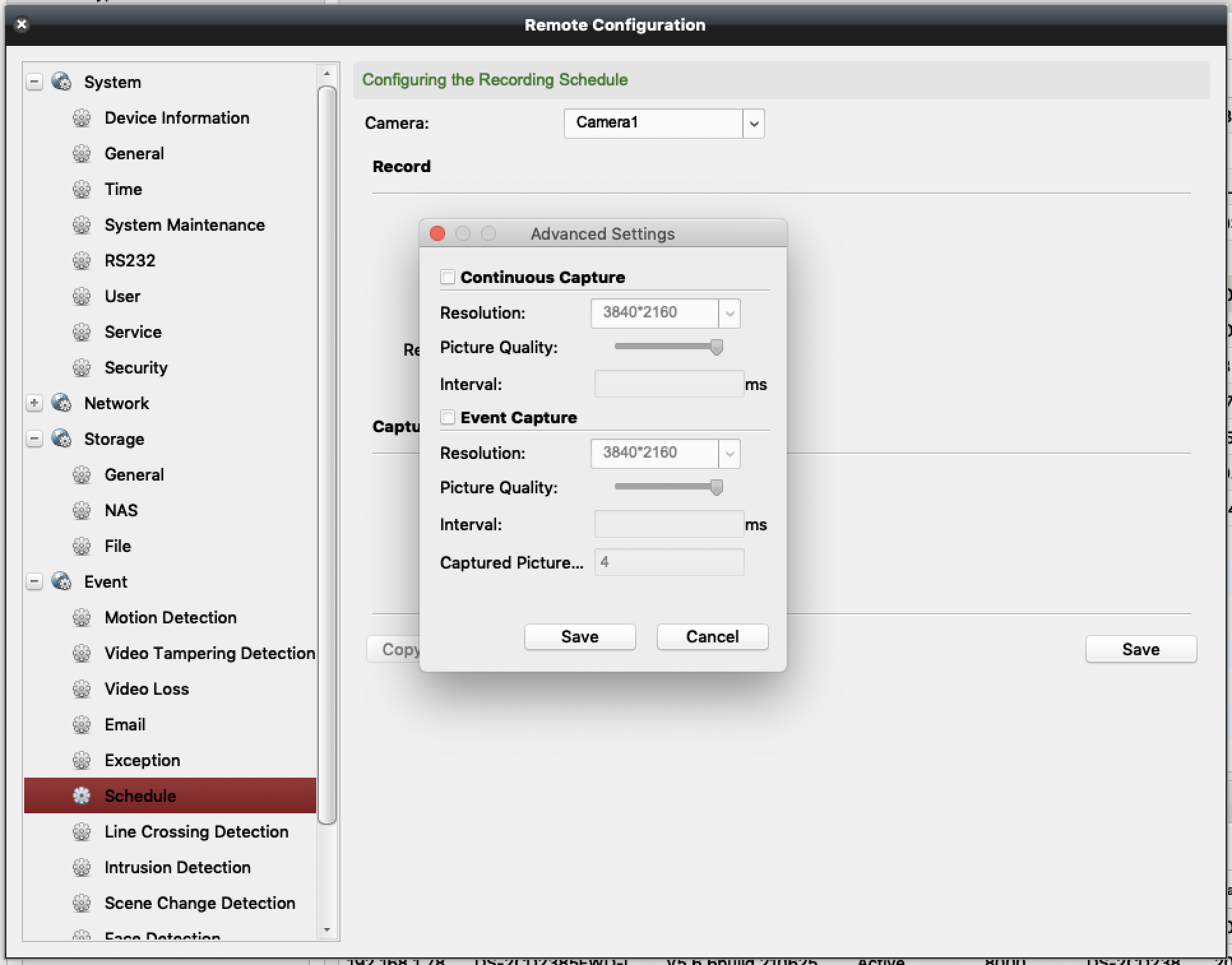Open the Motion Detection settings icon

tap(82, 617)
